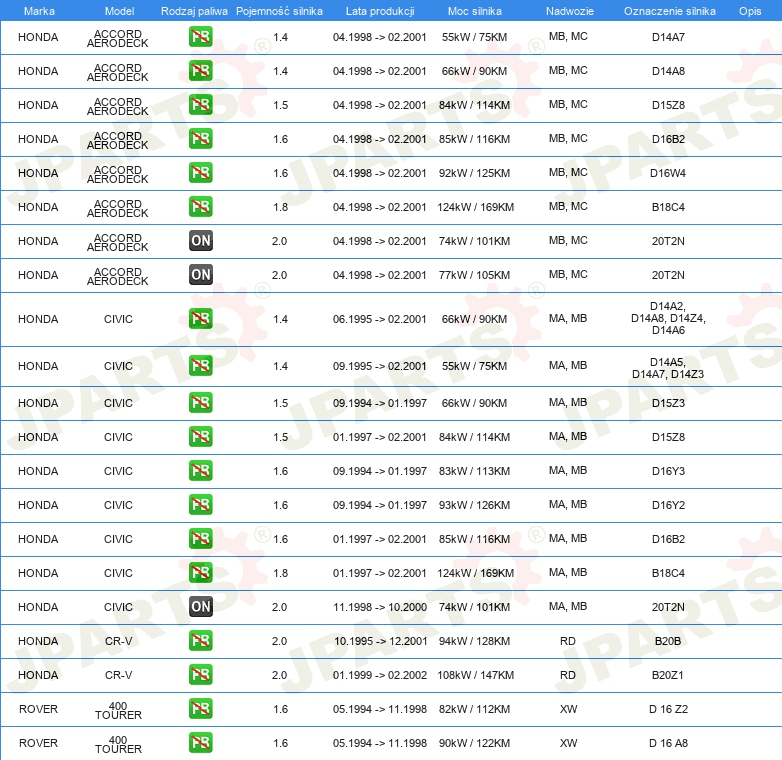Click the petrol icon in the Civic 09.1995 production row
782x760 pixels.
pos(200,365)
